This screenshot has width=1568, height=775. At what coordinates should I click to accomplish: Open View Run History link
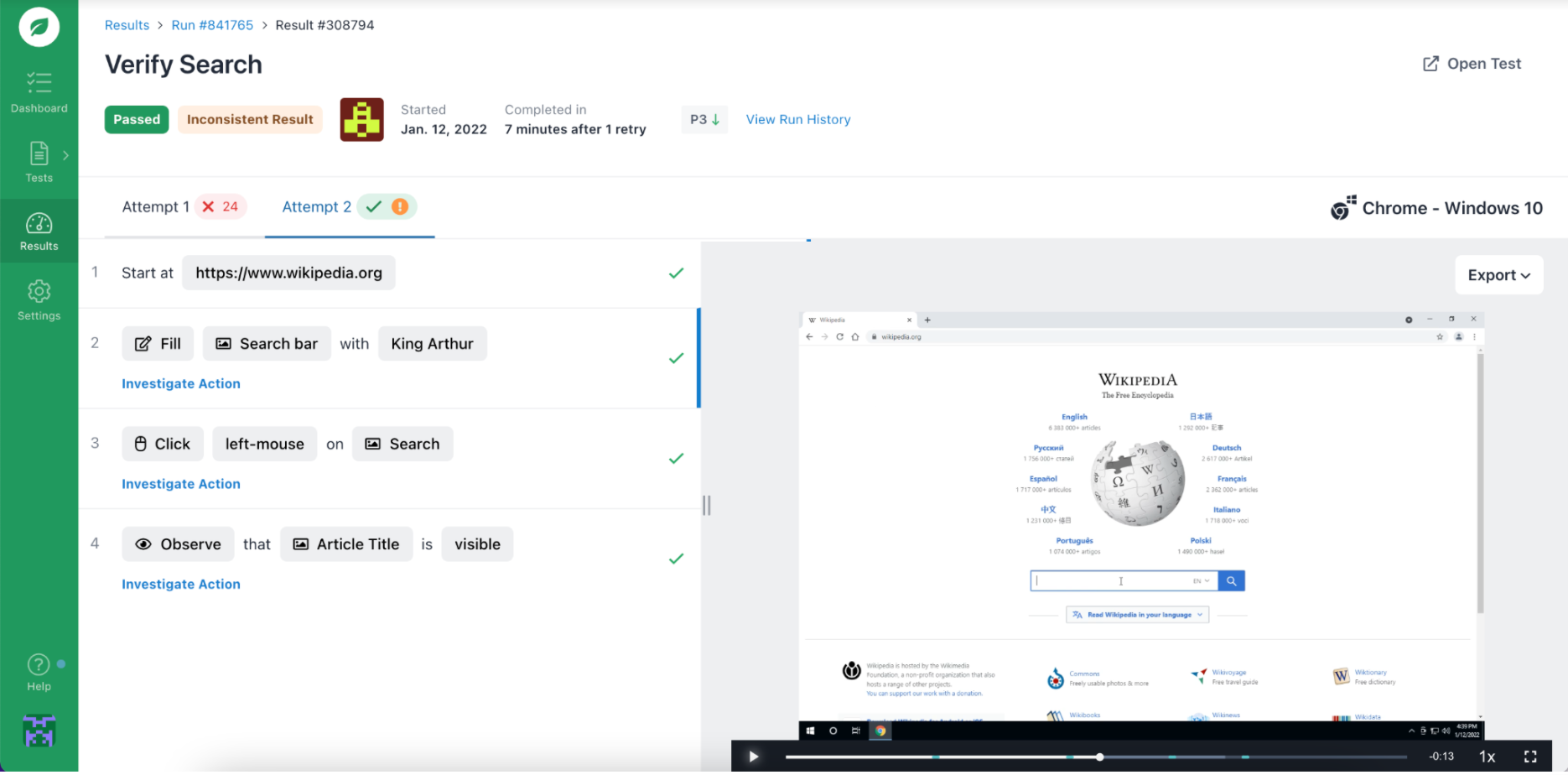click(798, 119)
